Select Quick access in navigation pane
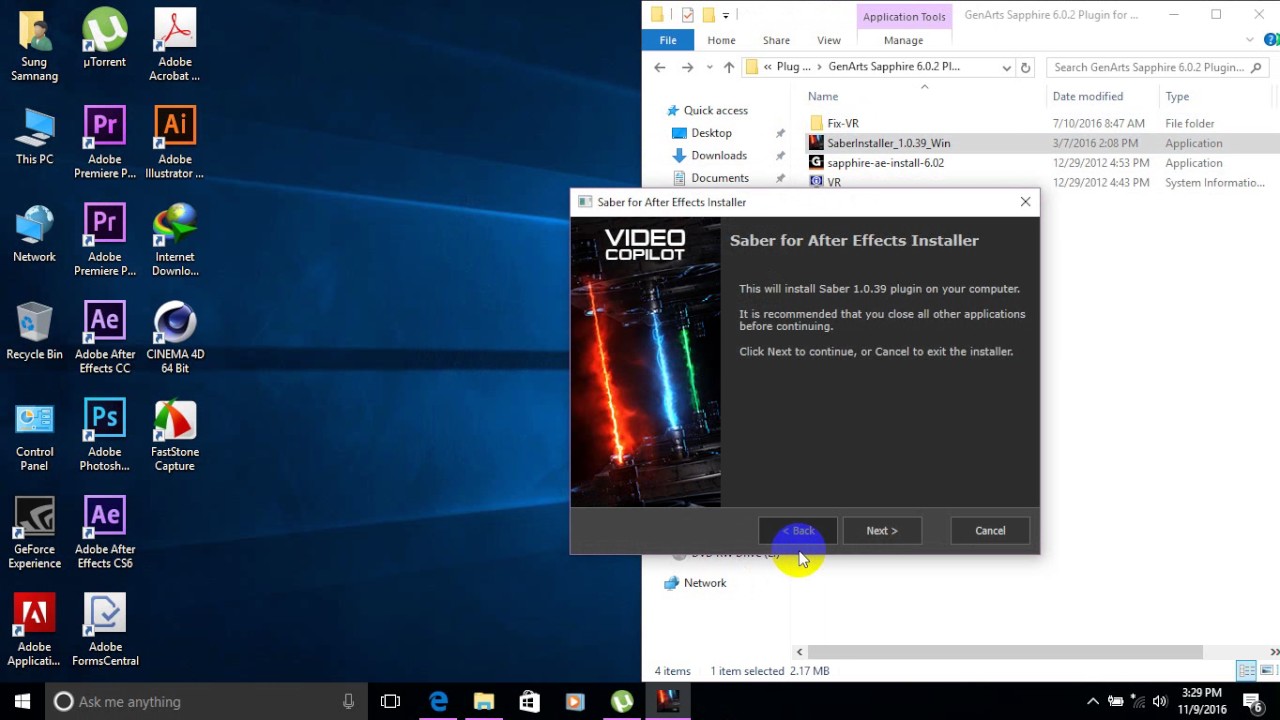This screenshot has height=720, width=1280. coord(715,110)
